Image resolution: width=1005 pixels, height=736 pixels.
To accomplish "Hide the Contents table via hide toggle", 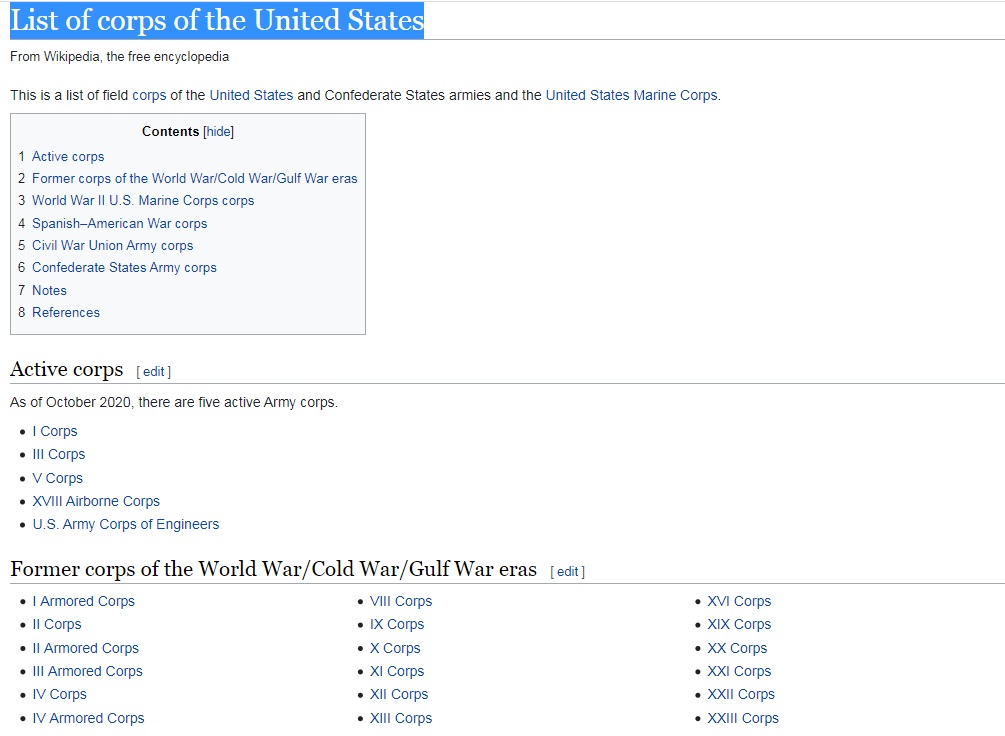I will [219, 131].
